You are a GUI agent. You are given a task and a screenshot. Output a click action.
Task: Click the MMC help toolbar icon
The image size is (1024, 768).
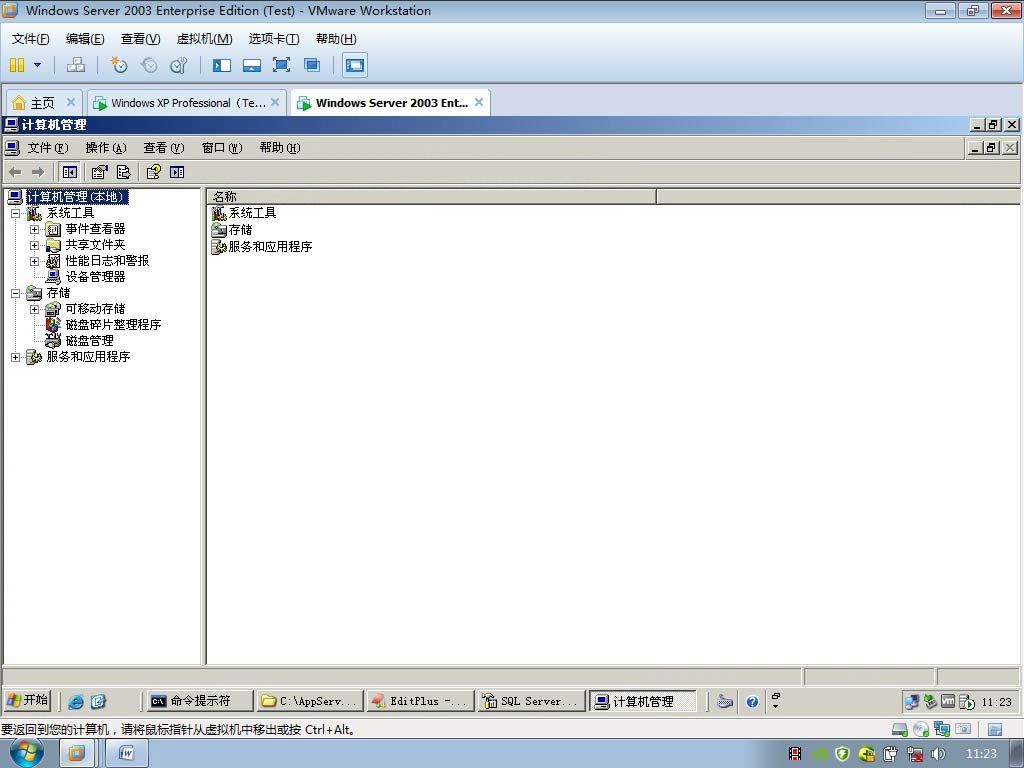[153, 172]
